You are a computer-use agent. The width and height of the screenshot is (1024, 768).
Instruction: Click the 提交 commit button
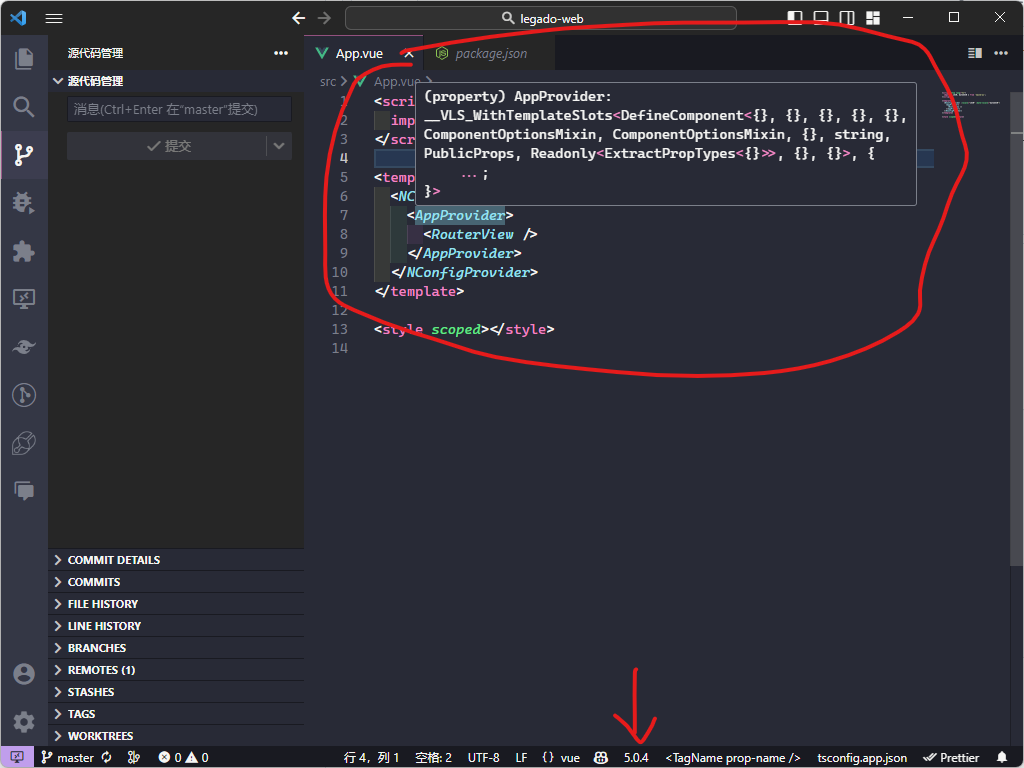[170, 146]
